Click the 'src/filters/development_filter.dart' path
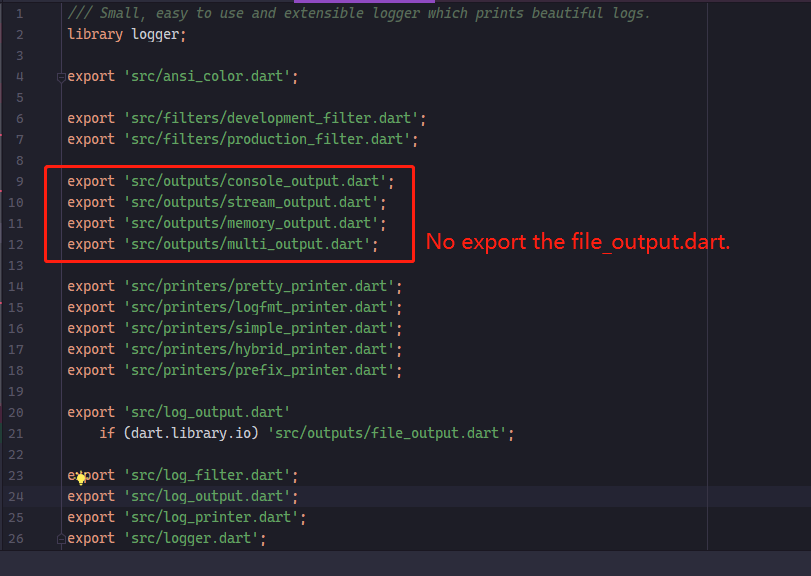 (271, 118)
